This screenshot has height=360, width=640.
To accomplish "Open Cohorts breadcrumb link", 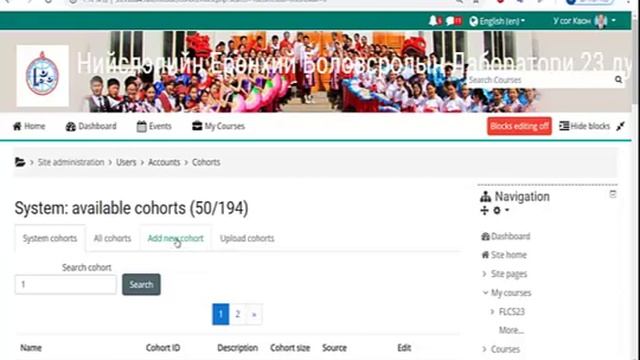I will [206, 162].
